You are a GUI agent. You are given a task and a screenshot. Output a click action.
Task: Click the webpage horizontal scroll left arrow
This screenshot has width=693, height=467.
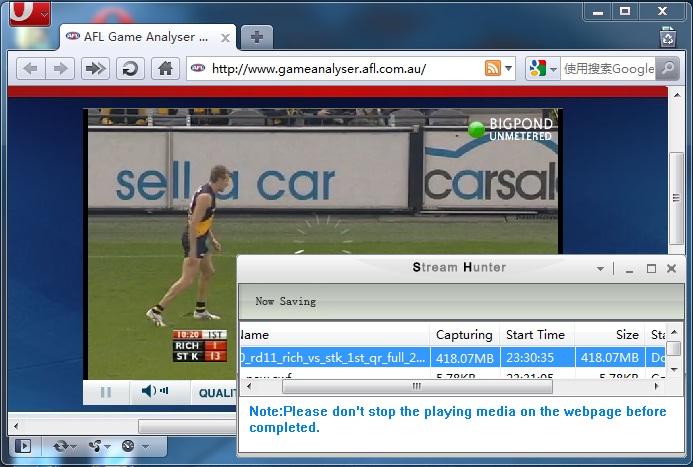(16, 426)
